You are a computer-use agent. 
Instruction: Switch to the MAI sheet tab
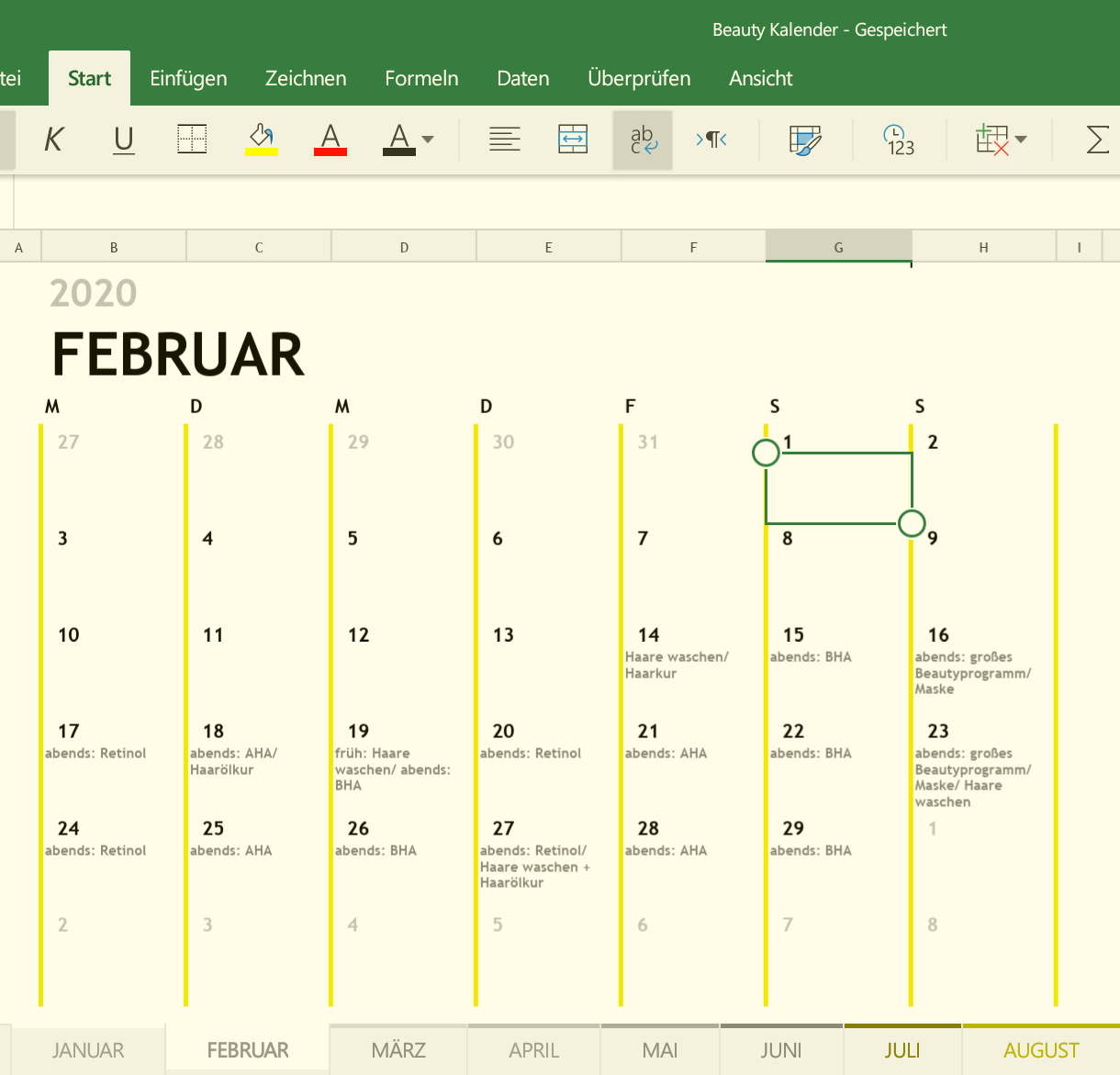[x=660, y=1049]
